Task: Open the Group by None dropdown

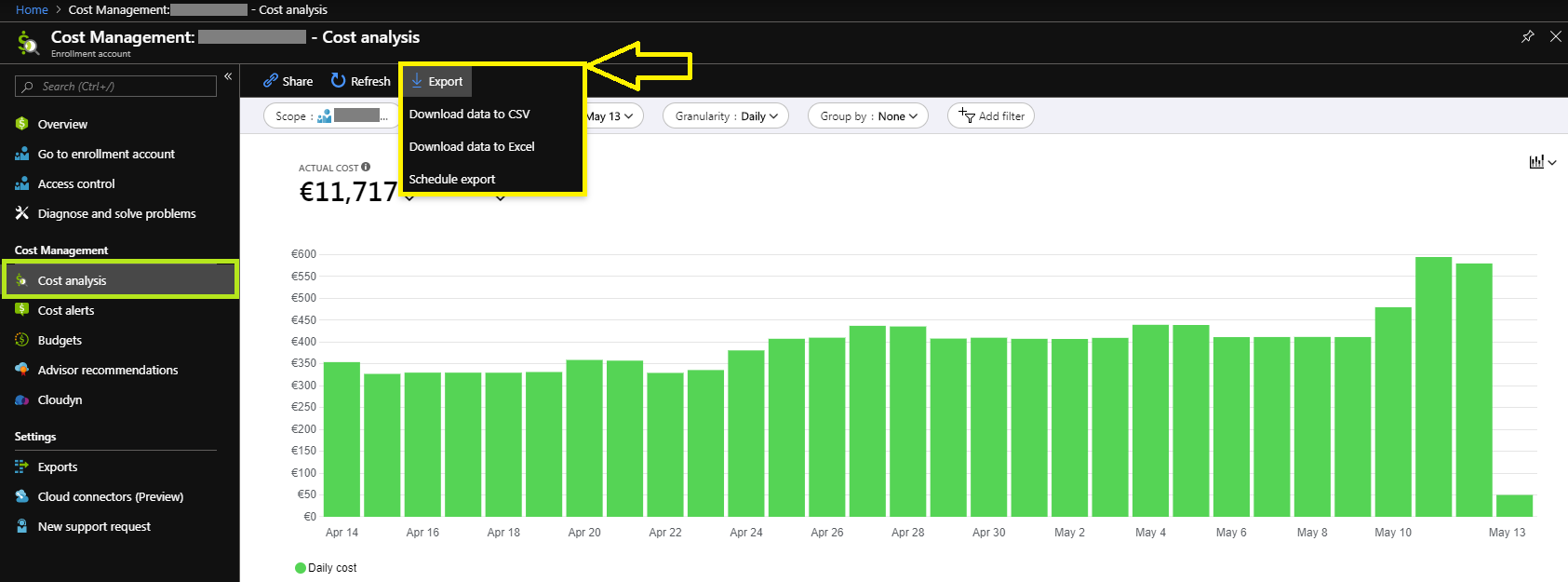Action: coord(868,116)
